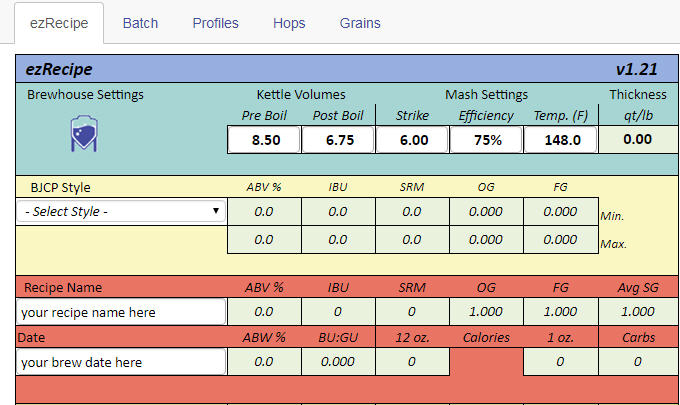Click the Date label
This screenshot has width=680, height=405.
[31, 337]
